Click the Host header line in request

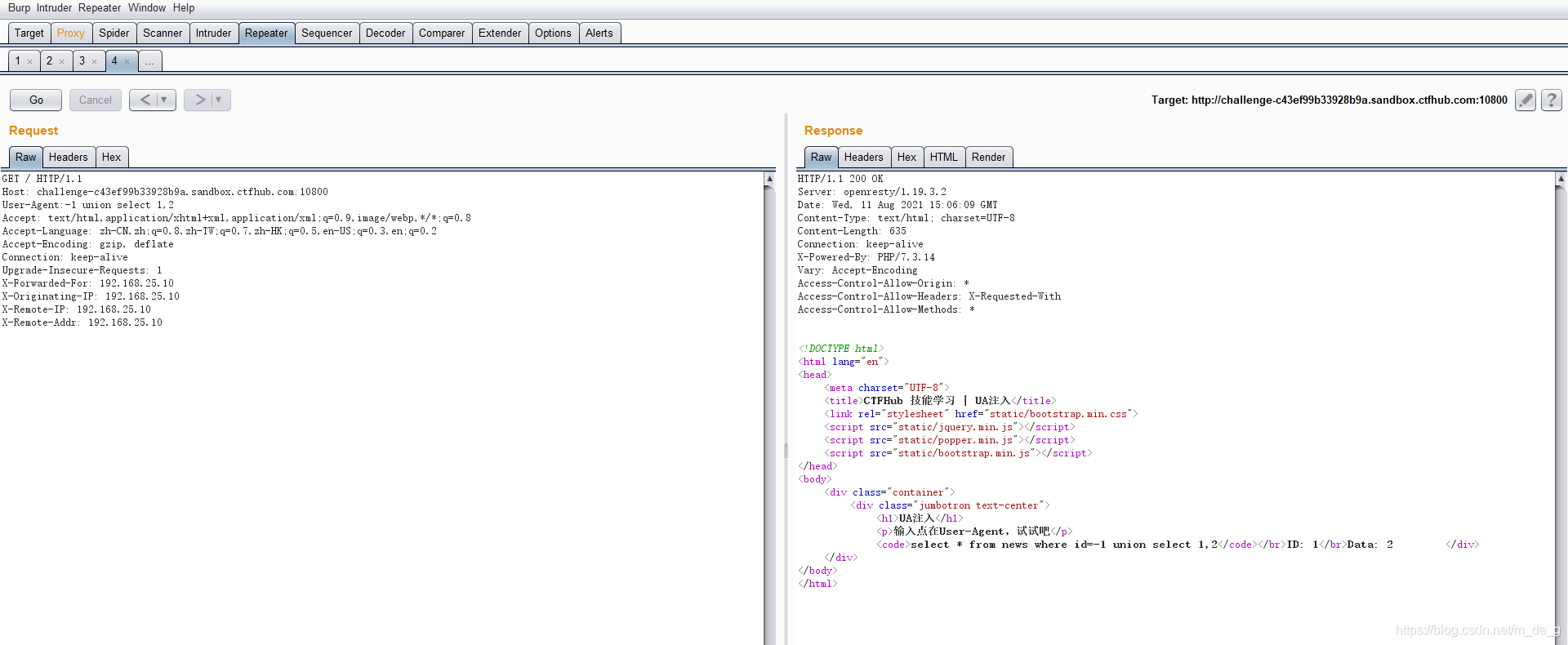165,192
